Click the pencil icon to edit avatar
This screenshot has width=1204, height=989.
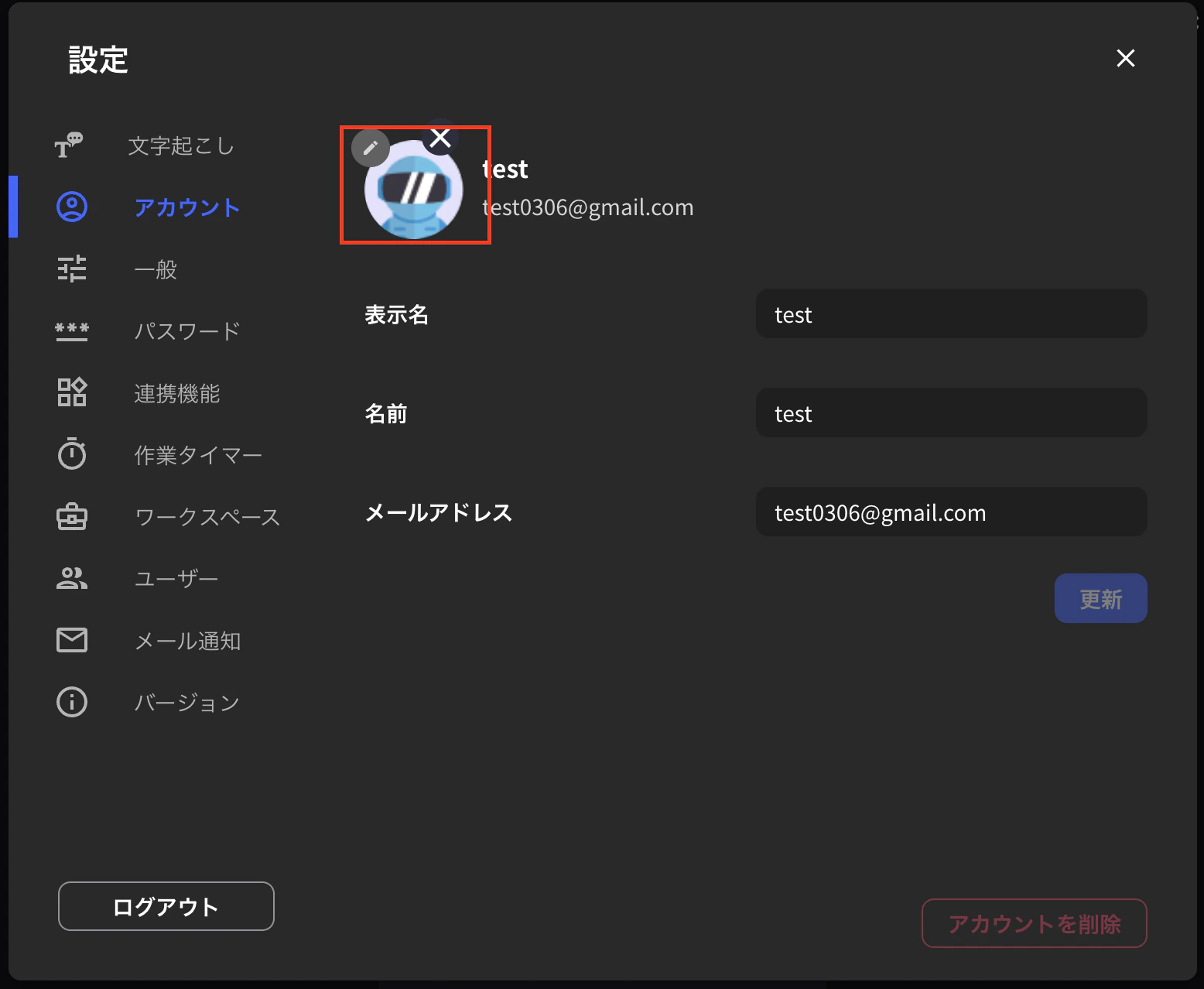pos(371,148)
